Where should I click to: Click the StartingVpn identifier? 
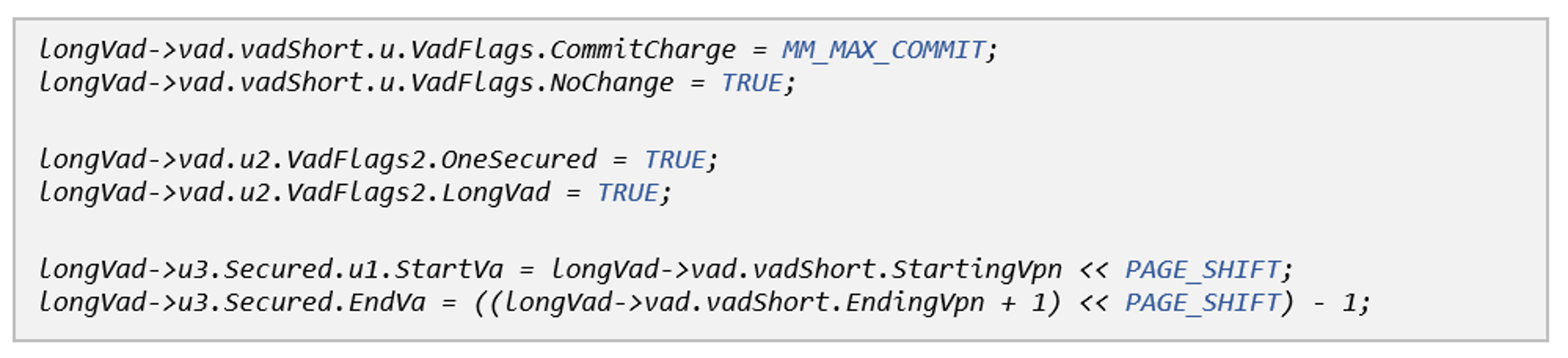(976, 270)
